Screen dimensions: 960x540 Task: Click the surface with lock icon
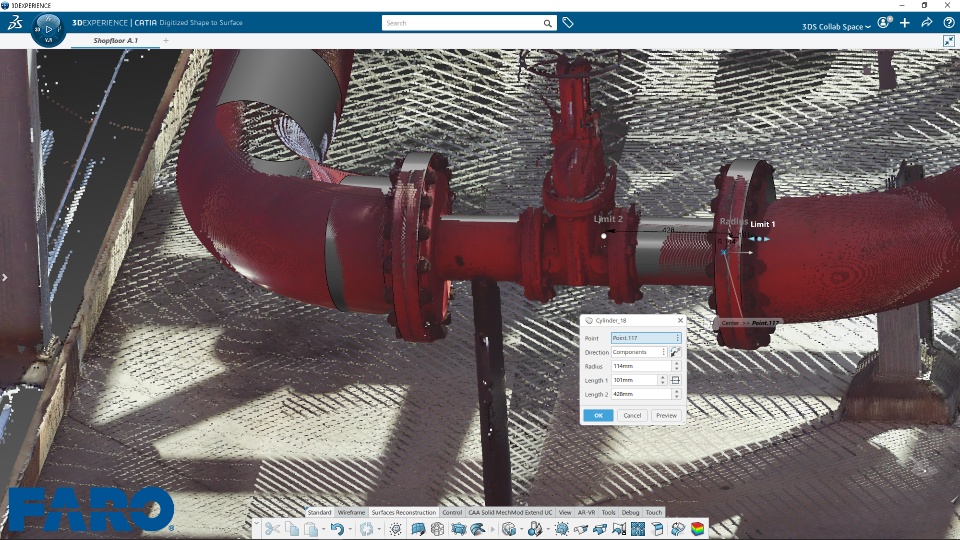pyautogui.click(x=619, y=528)
